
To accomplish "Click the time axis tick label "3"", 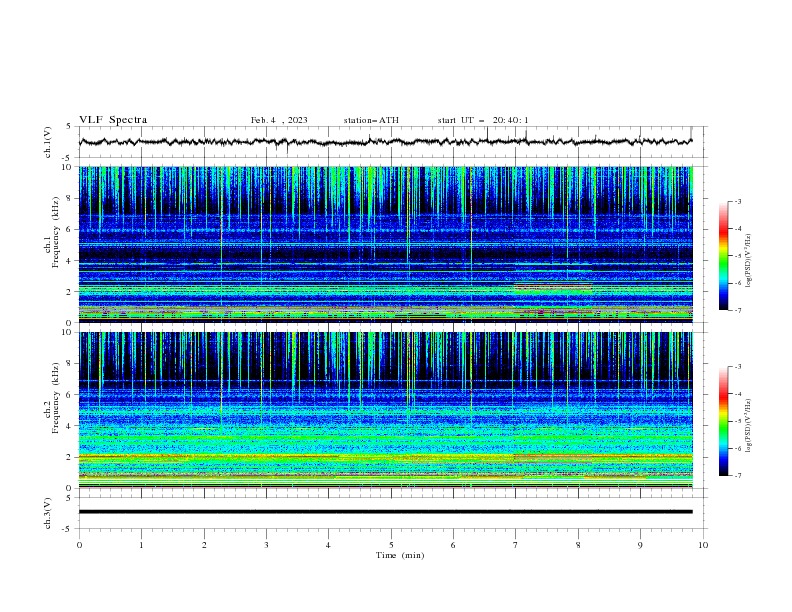I will point(266,545).
